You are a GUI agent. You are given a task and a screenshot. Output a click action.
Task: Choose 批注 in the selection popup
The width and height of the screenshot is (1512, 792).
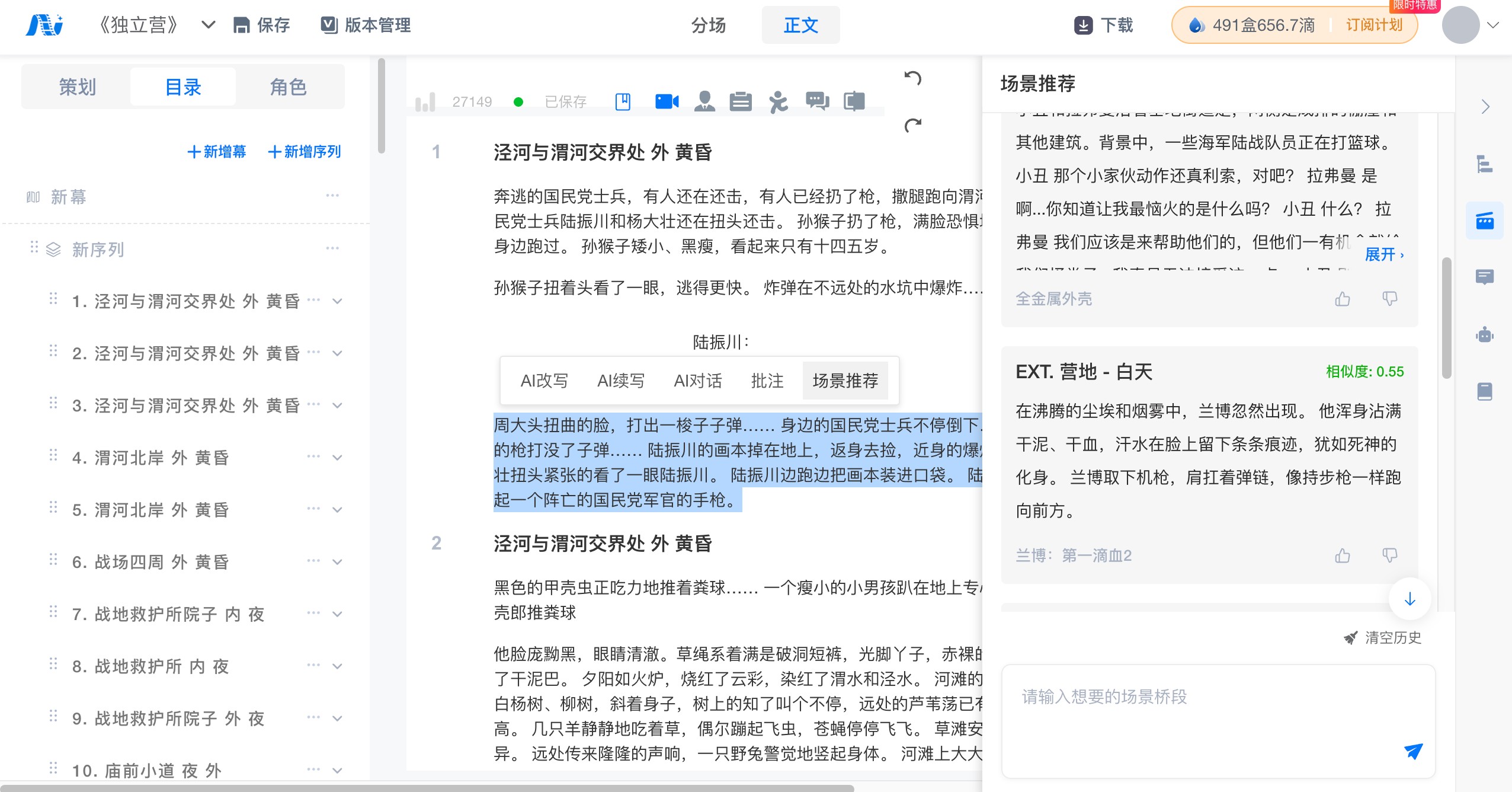point(767,381)
